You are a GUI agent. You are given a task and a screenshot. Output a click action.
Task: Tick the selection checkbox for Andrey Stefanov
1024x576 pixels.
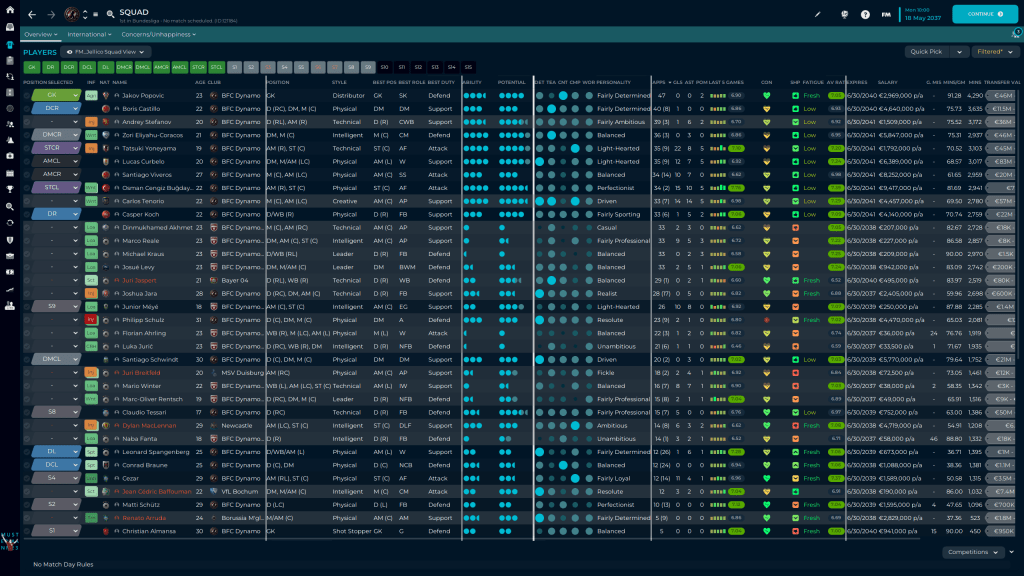click(27, 122)
